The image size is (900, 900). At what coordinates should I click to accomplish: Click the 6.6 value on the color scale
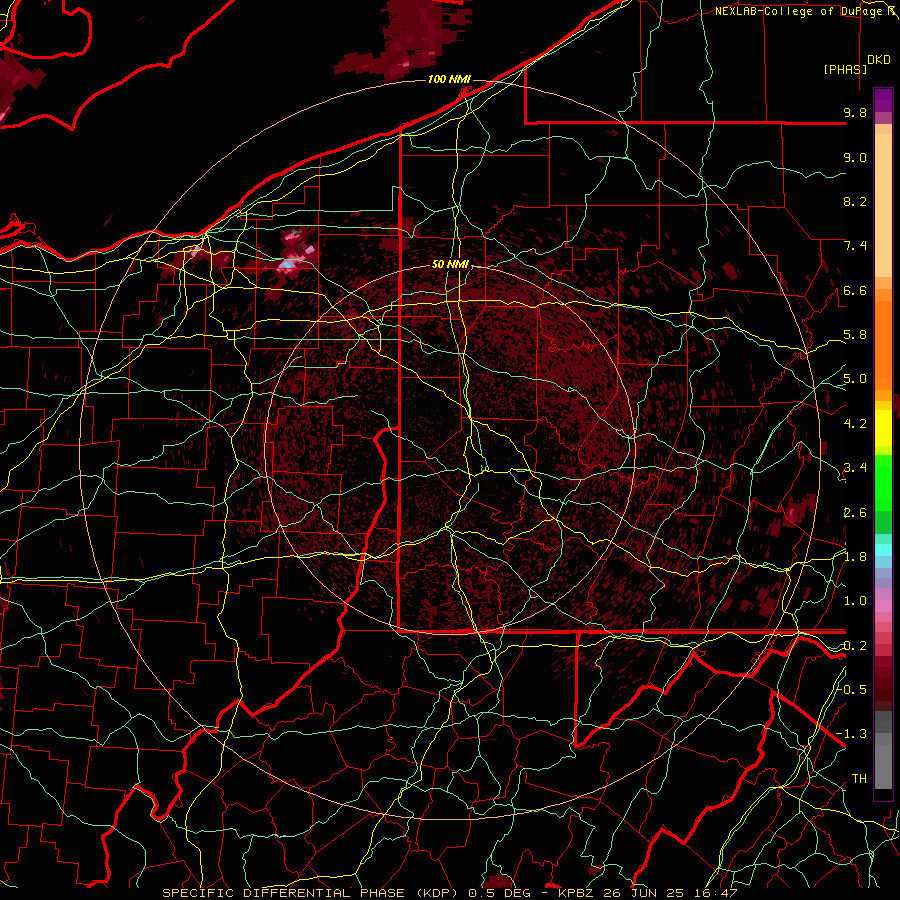(x=855, y=291)
